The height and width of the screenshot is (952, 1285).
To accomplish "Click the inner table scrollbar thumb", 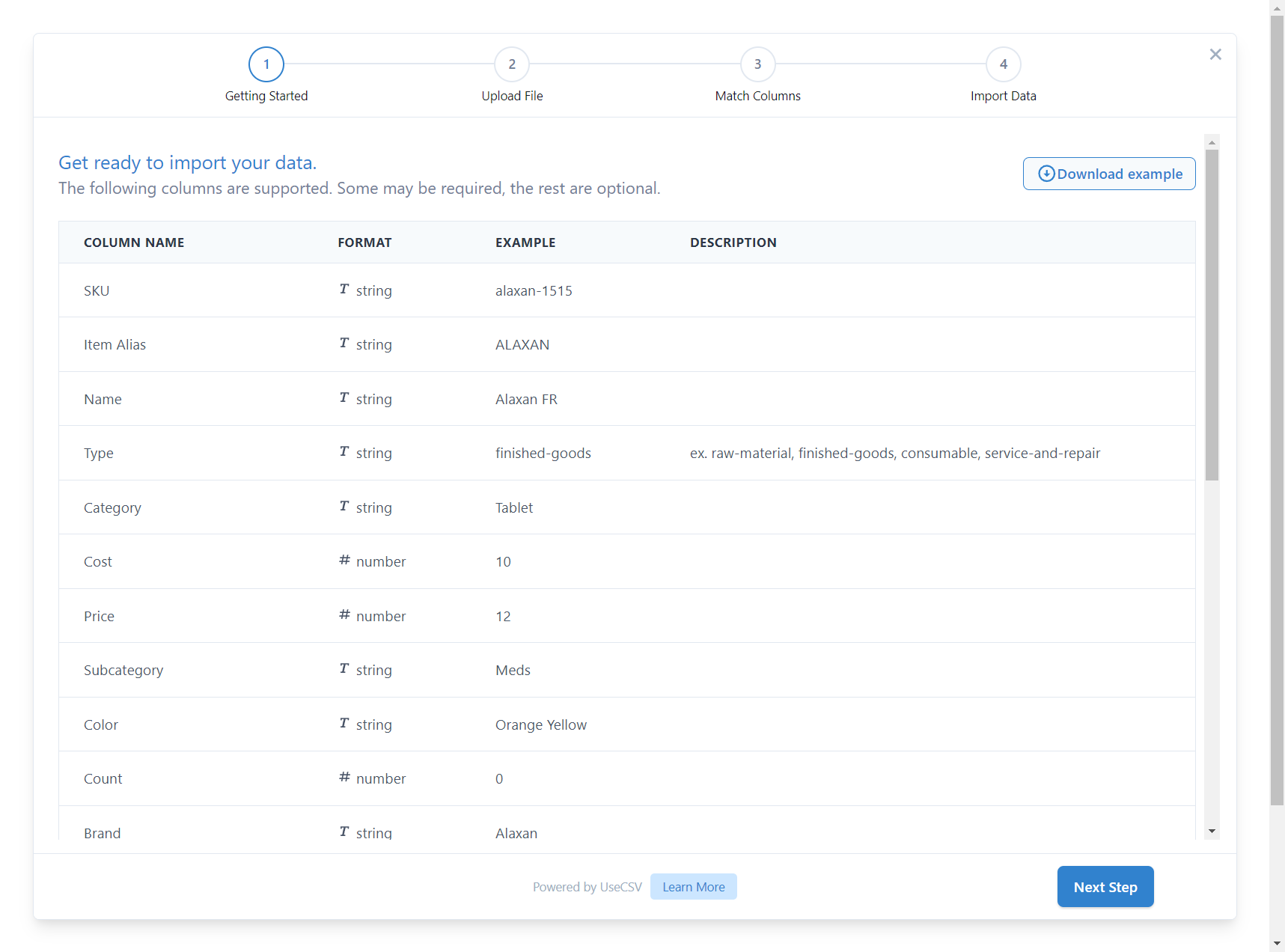I will pos(1212,315).
